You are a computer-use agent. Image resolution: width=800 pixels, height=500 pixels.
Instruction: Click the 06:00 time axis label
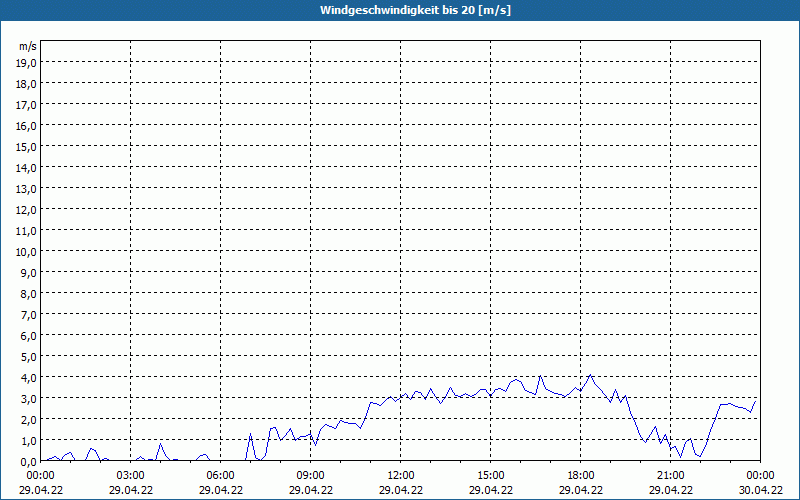(220, 476)
